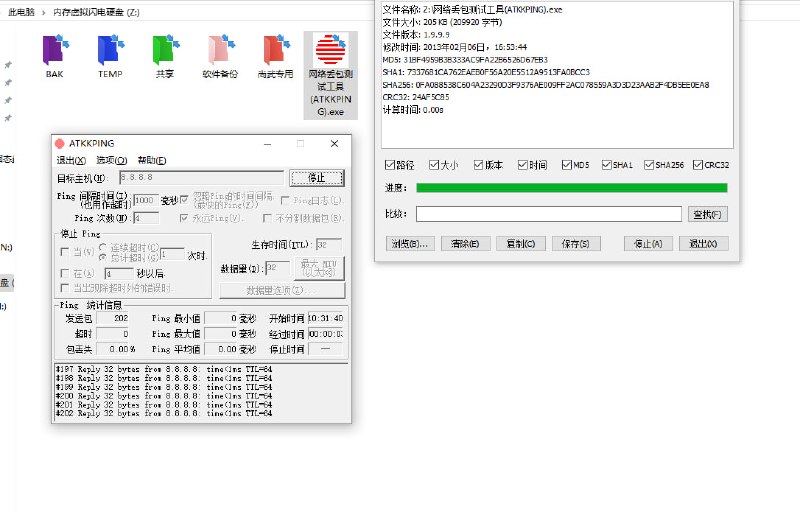800x512 pixels.
Task: Toggle the SHA256 checkbox
Action: coord(650,165)
